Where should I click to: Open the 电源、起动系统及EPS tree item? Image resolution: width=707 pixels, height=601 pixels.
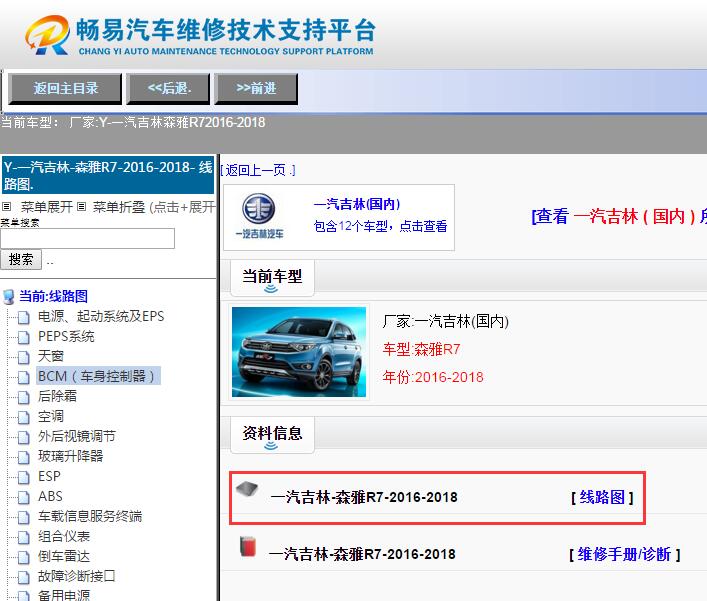click(101, 317)
